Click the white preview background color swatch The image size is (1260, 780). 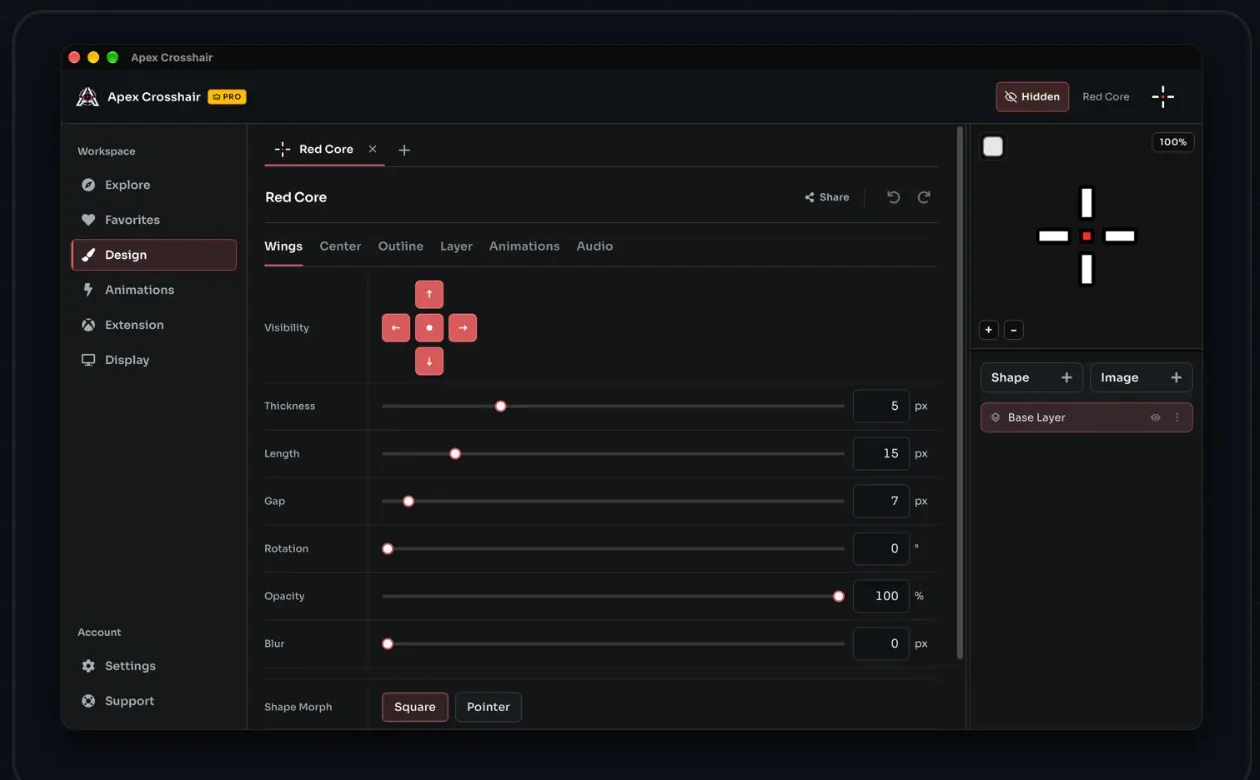click(993, 147)
